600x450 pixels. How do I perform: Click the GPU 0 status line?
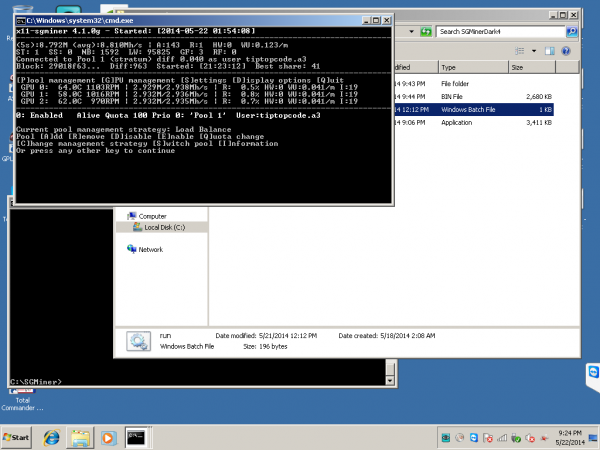[x=189, y=87]
